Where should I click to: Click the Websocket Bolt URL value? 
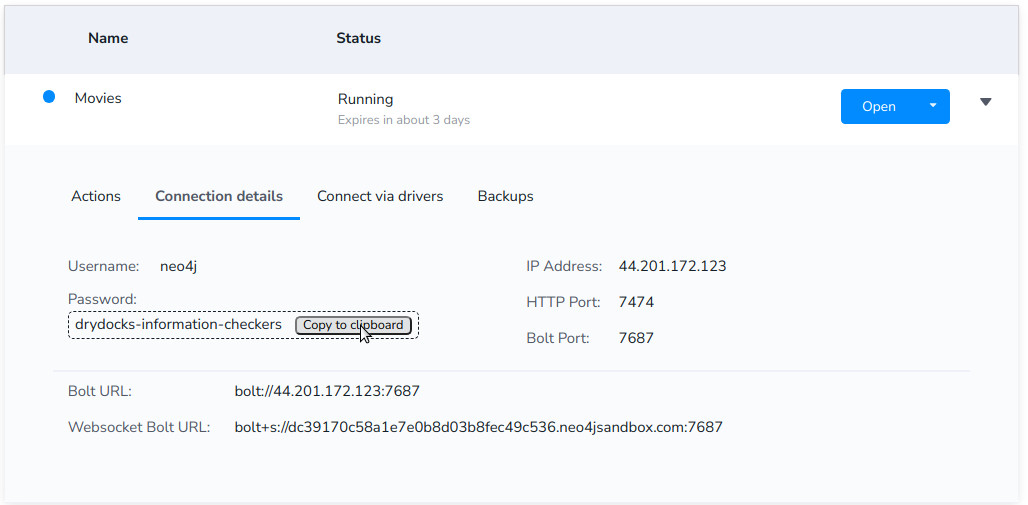click(479, 428)
